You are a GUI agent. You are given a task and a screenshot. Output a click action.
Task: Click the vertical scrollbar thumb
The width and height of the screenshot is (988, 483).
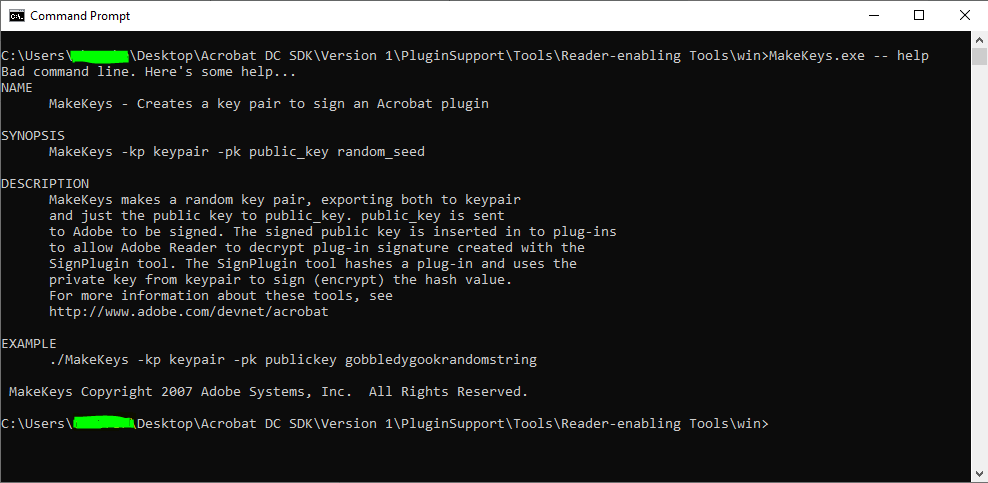click(979, 56)
